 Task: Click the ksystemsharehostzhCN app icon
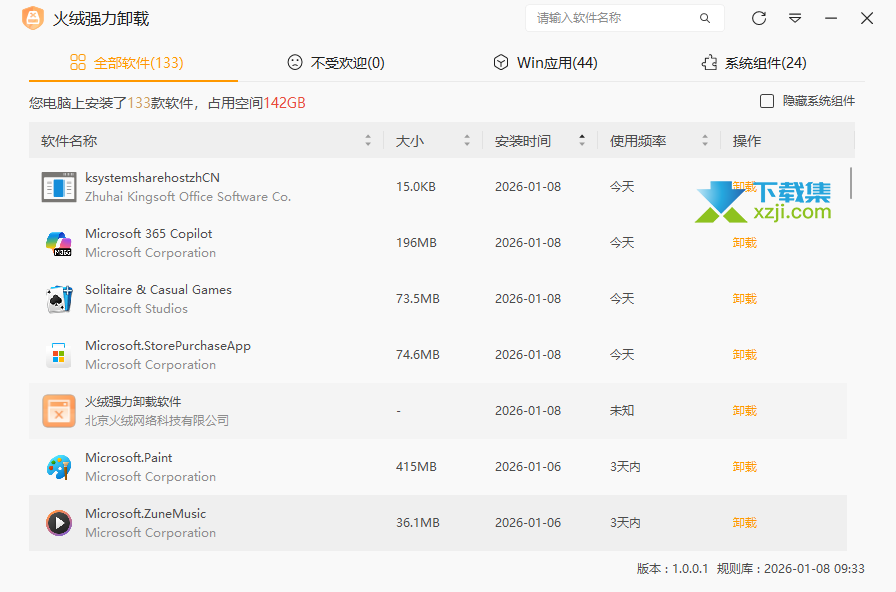[59, 187]
